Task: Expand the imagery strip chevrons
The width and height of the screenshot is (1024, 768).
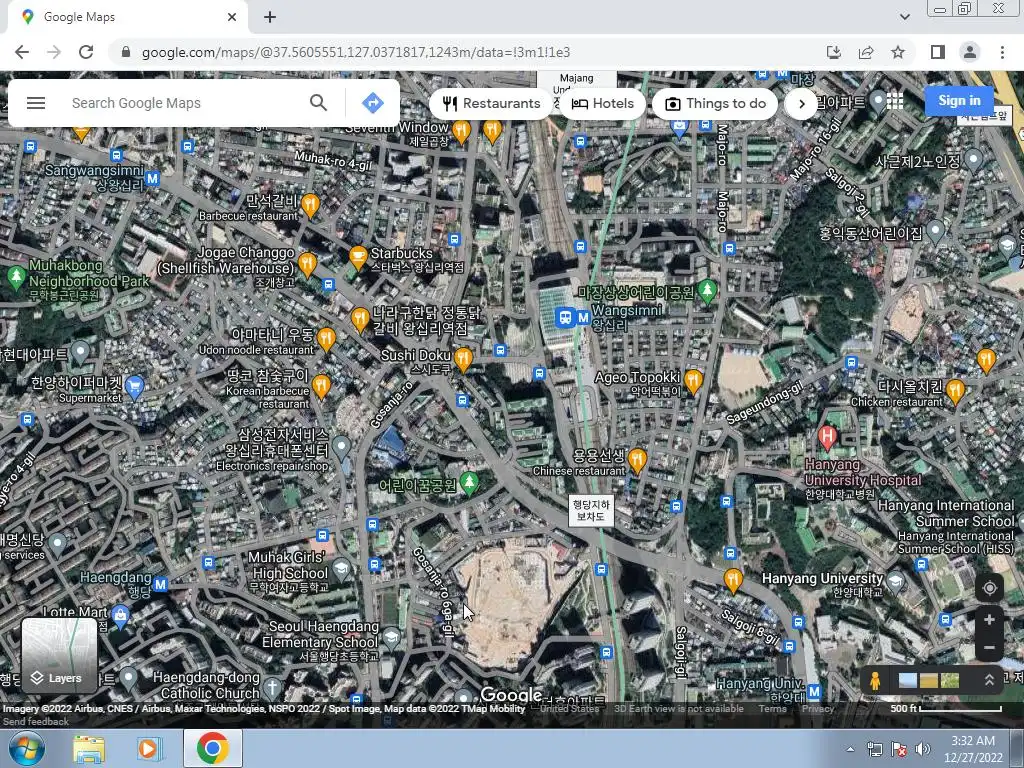Action: pyautogui.click(x=989, y=680)
